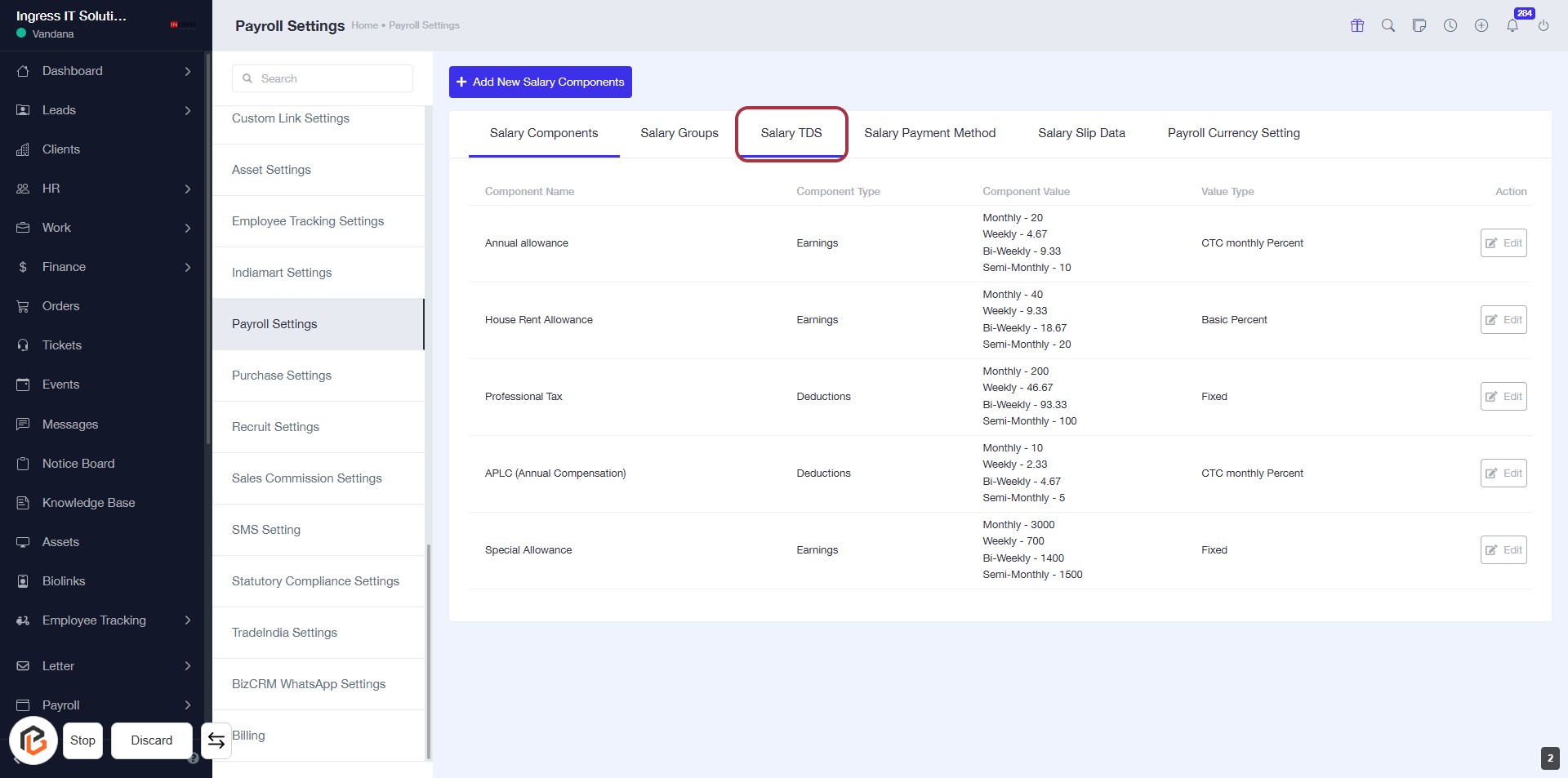This screenshot has width=1568, height=778.
Task: Open the search magnifier icon in header
Action: pyautogui.click(x=1388, y=25)
